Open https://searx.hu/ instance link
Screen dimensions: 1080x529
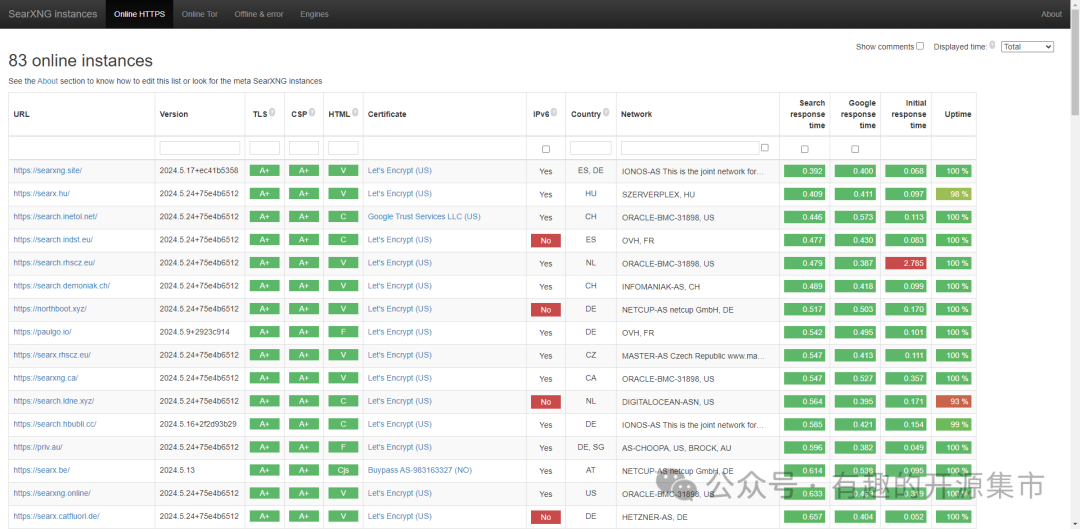click(x=41, y=194)
